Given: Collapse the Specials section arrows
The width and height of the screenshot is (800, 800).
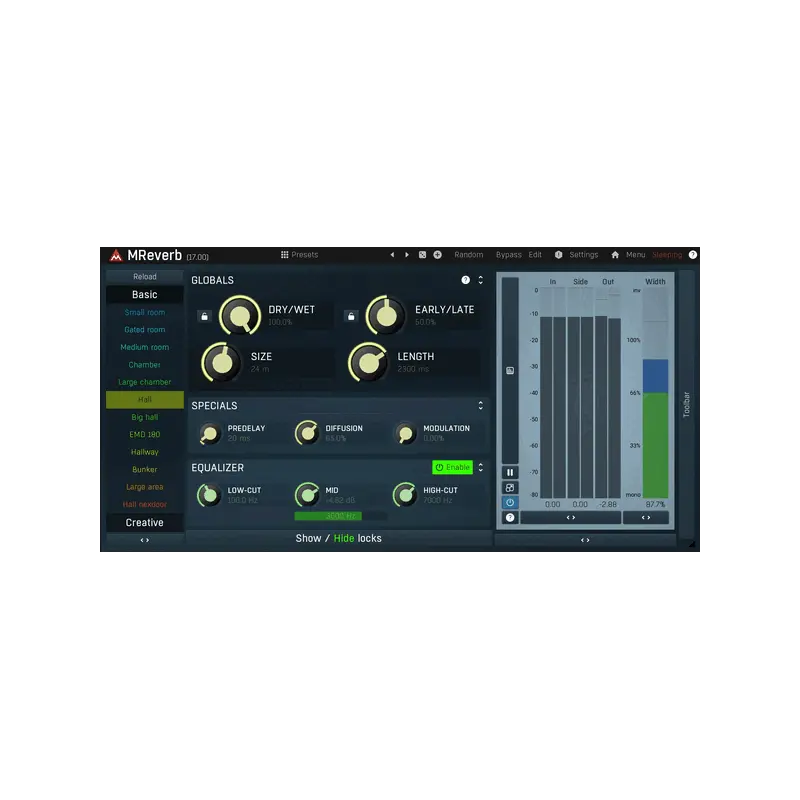Looking at the screenshot, I should (x=481, y=405).
